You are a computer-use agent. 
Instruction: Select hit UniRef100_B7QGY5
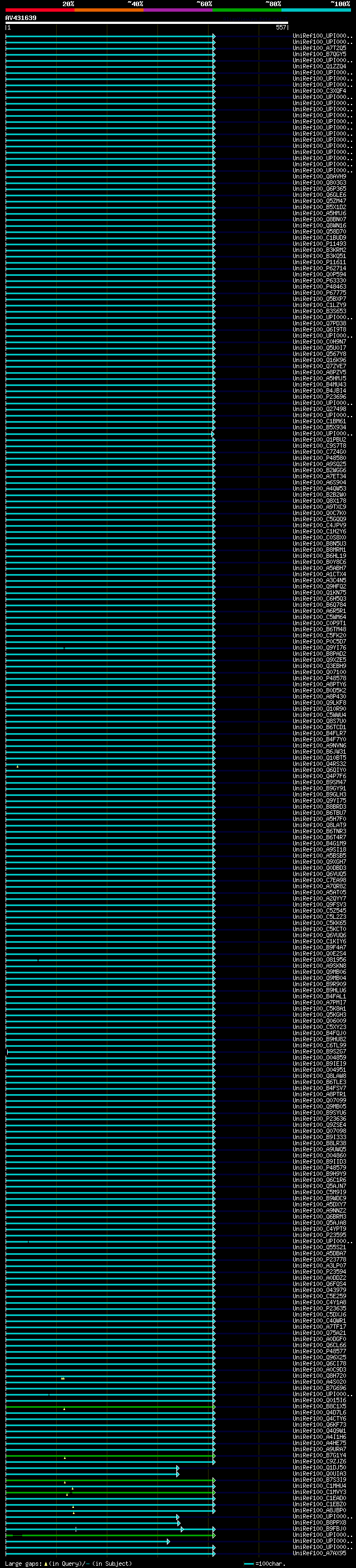pyautogui.click(x=319, y=54)
